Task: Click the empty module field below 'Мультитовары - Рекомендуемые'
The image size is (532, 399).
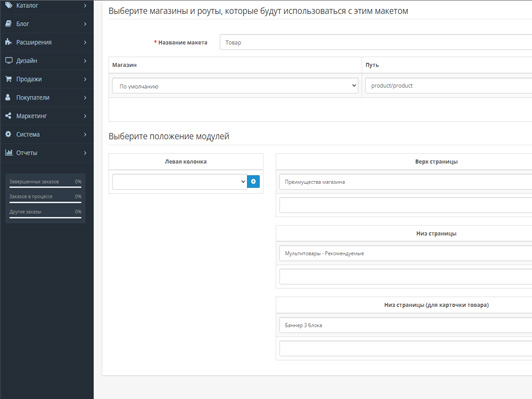Action: (x=405, y=277)
